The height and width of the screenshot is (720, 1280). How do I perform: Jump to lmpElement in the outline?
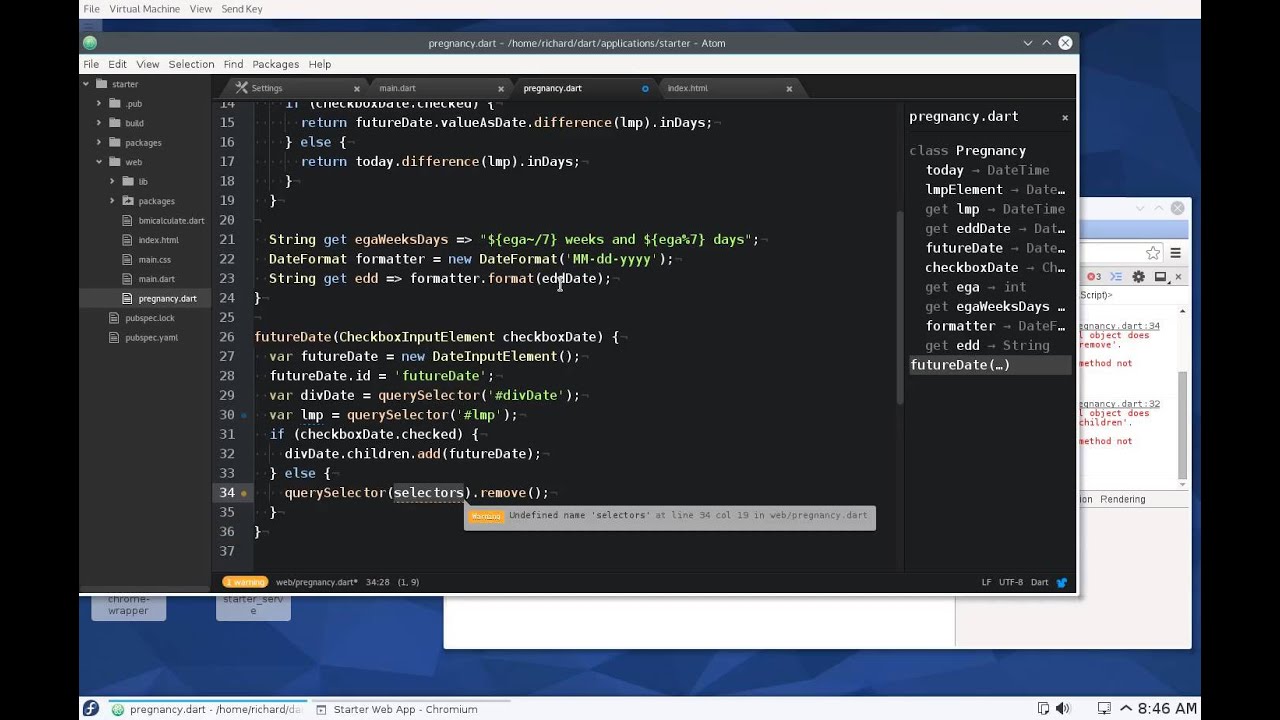(x=995, y=189)
